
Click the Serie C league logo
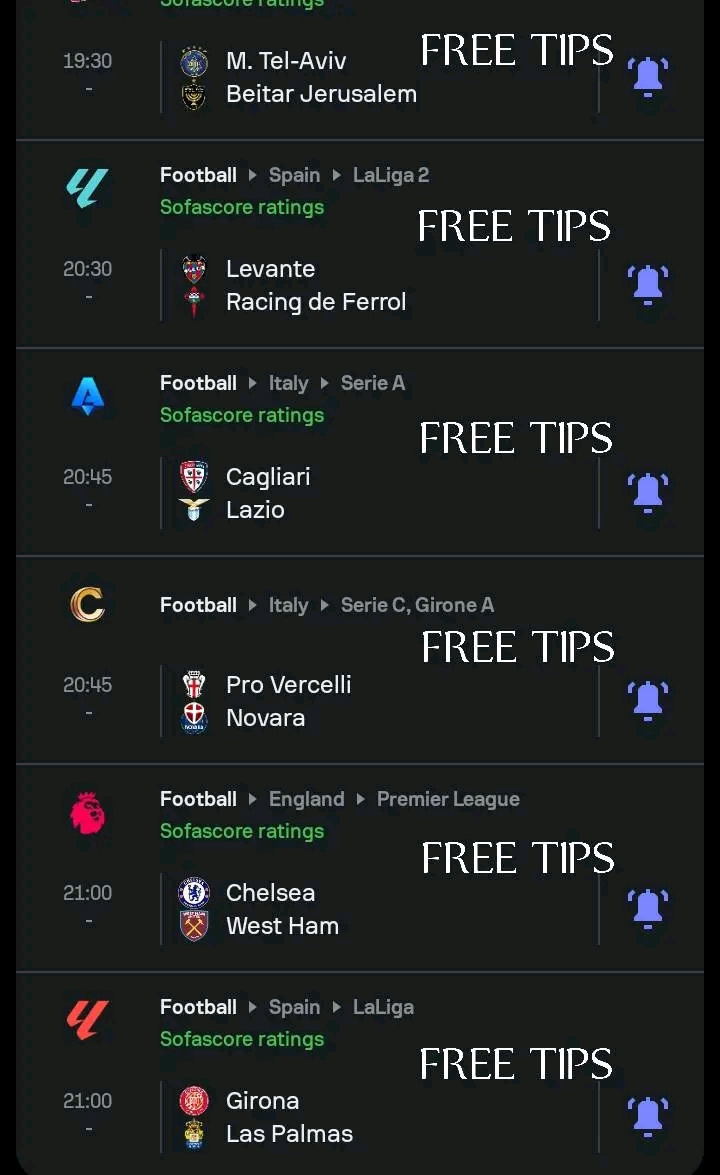coord(88,604)
